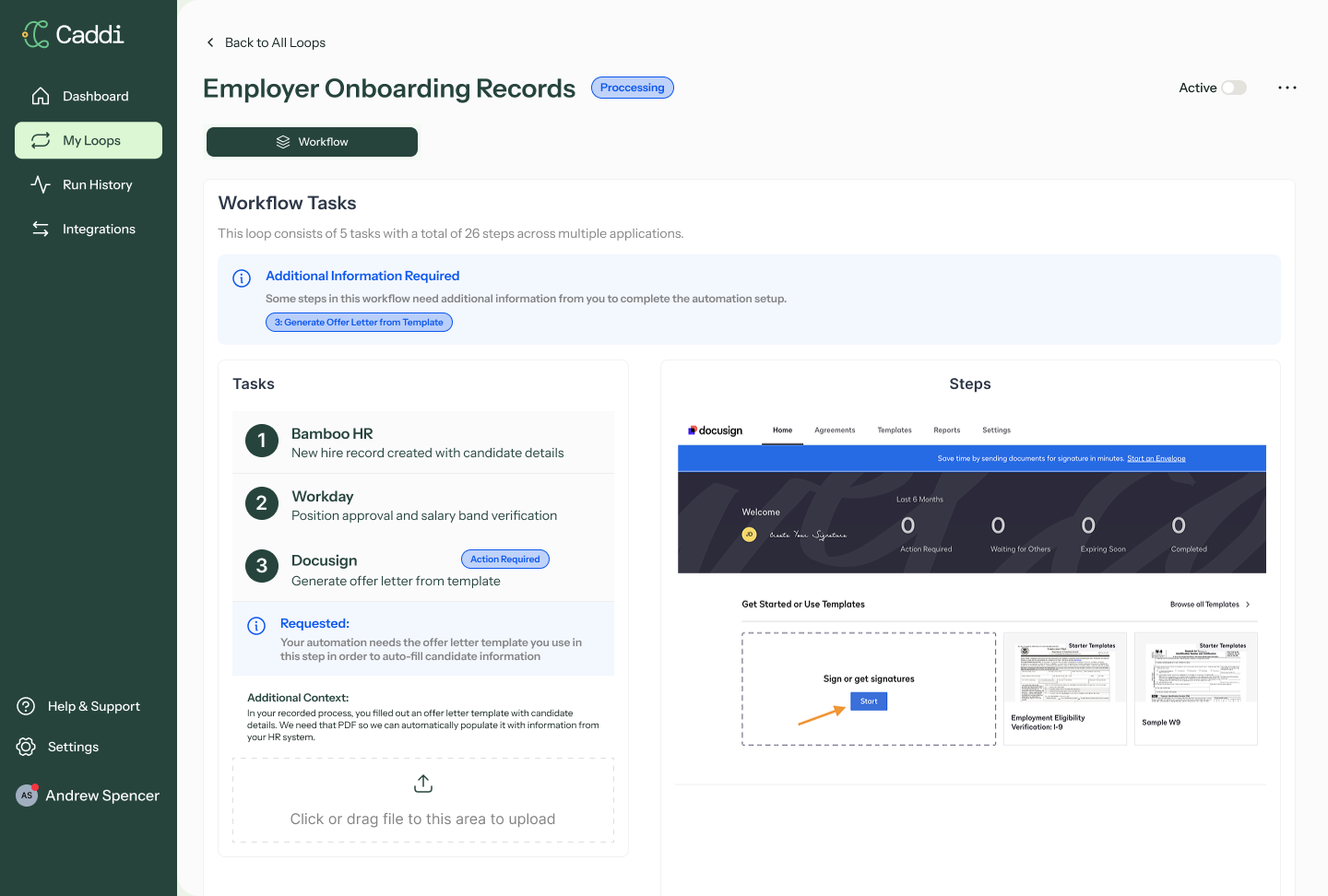Open Docusign Templates tab
The width and height of the screenshot is (1328, 896).
tap(895, 430)
